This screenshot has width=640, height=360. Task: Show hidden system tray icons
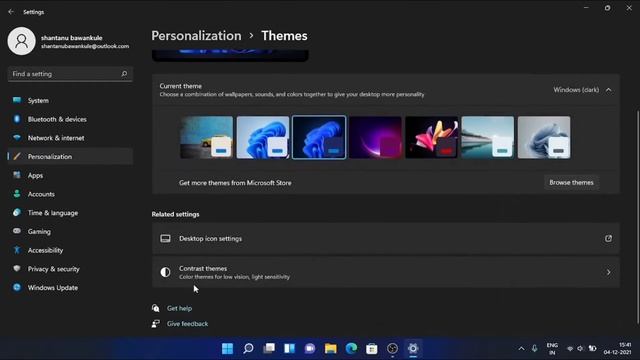(x=521, y=349)
